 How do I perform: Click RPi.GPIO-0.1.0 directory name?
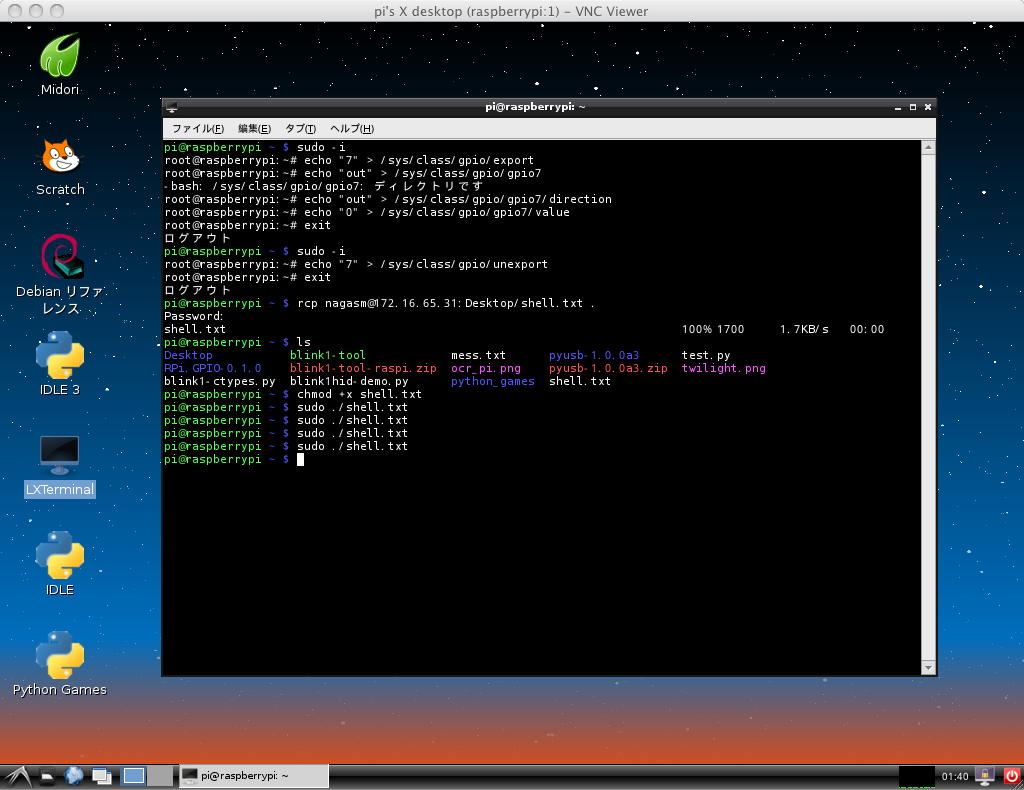tap(212, 368)
